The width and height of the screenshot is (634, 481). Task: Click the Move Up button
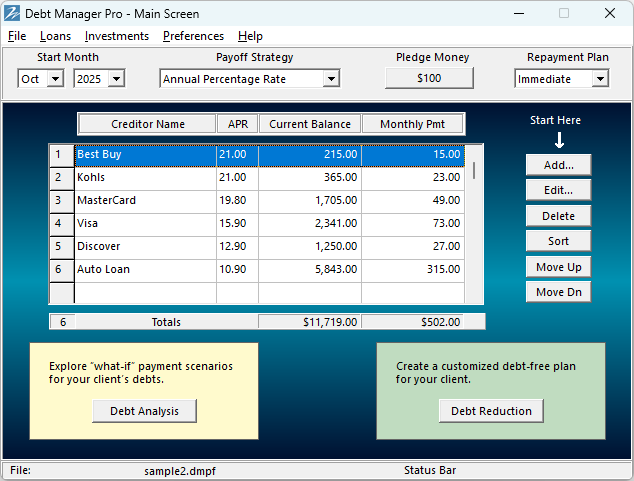click(x=558, y=267)
